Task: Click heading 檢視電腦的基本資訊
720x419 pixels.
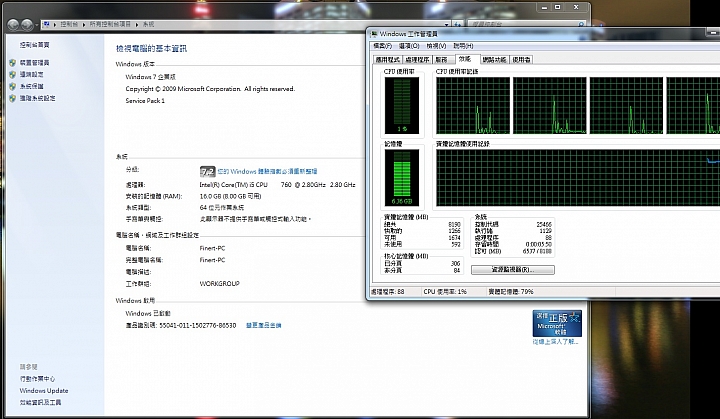Action: coord(152,49)
